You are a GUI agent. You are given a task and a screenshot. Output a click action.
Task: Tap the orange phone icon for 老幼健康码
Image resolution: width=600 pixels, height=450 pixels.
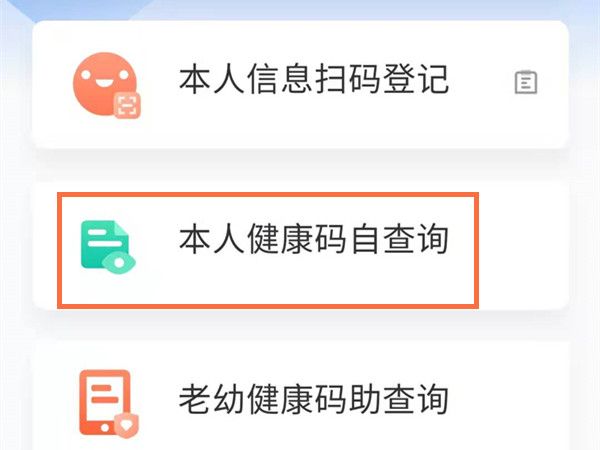(x=105, y=402)
